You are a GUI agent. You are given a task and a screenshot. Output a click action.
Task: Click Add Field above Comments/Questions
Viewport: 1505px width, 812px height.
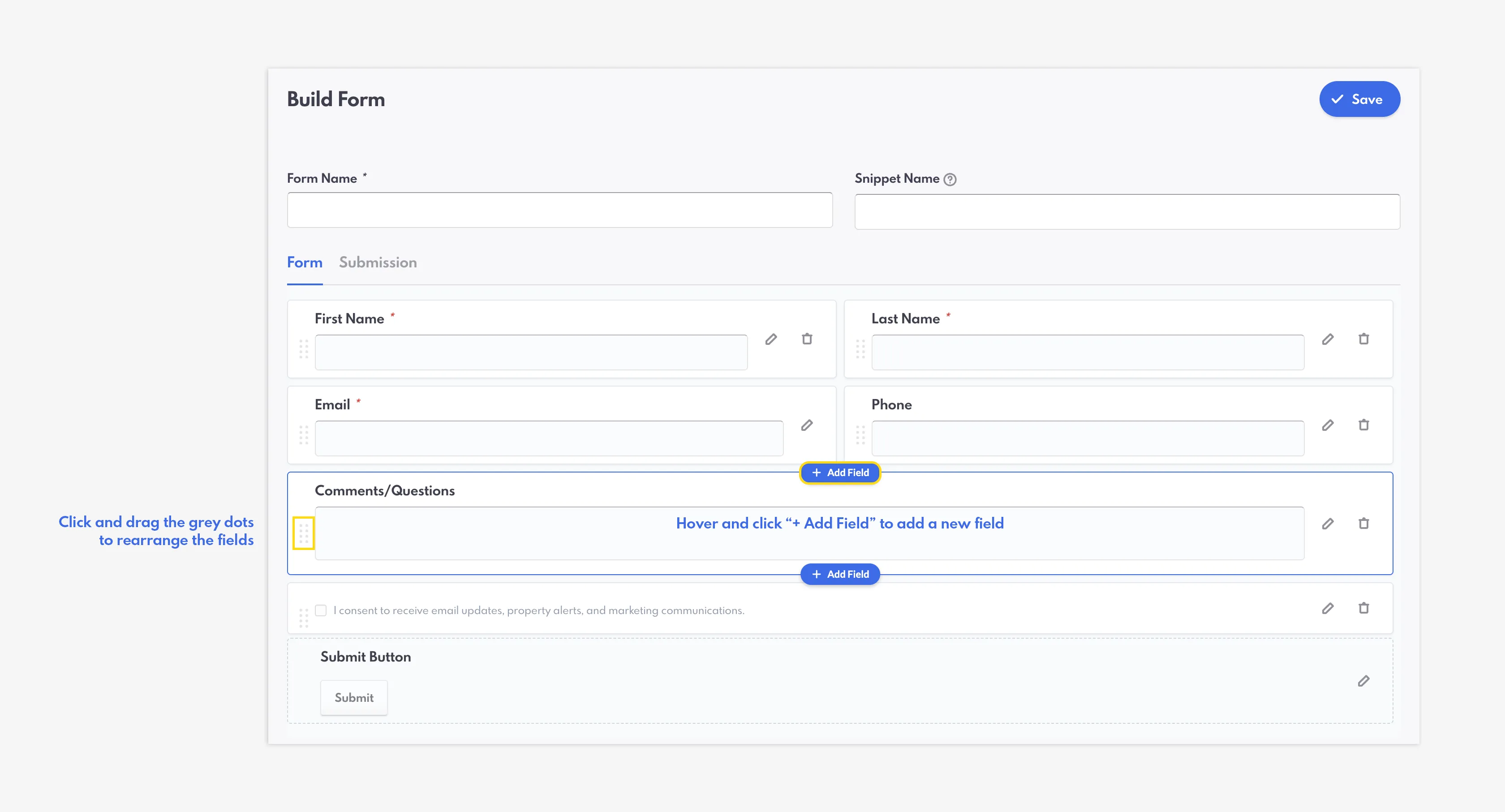click(x=840, y=473)
